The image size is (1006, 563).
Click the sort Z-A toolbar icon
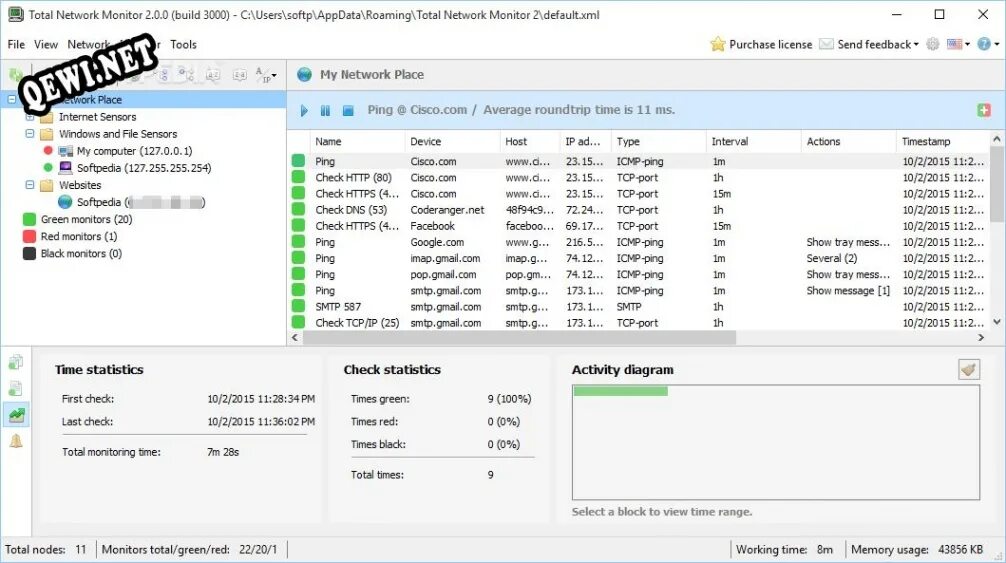click(x=239, y=75)
